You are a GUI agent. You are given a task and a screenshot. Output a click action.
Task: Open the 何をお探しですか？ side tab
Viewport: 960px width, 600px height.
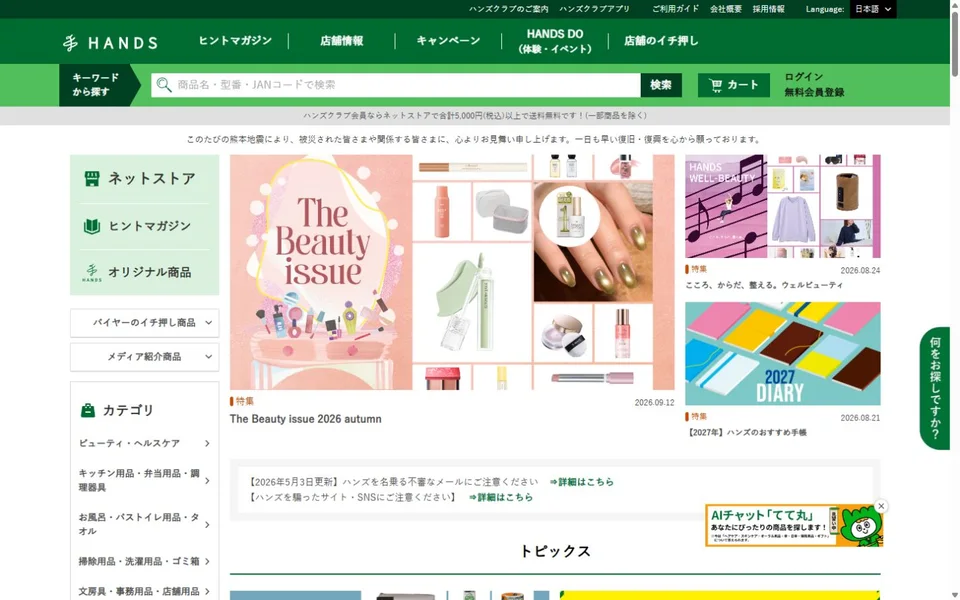point(935,388)
